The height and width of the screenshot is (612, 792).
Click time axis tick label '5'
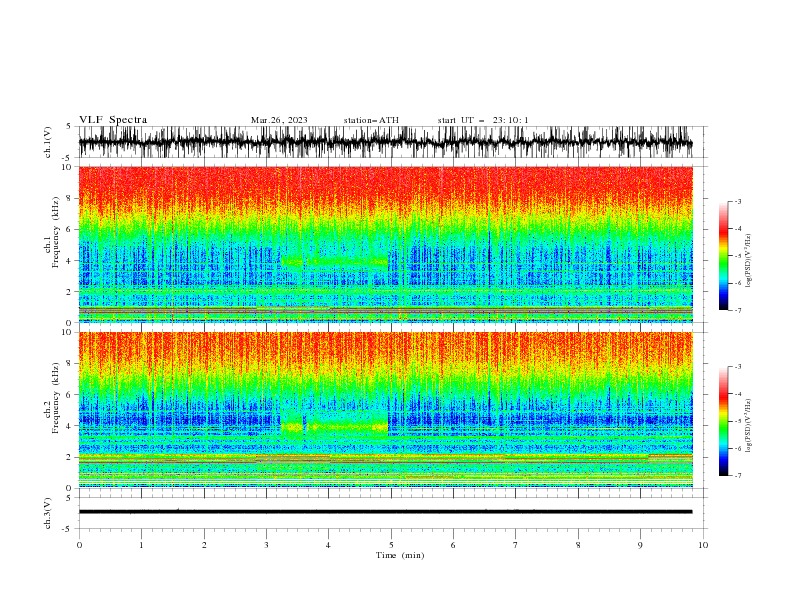pyautogui.click(x=391, y=545)
